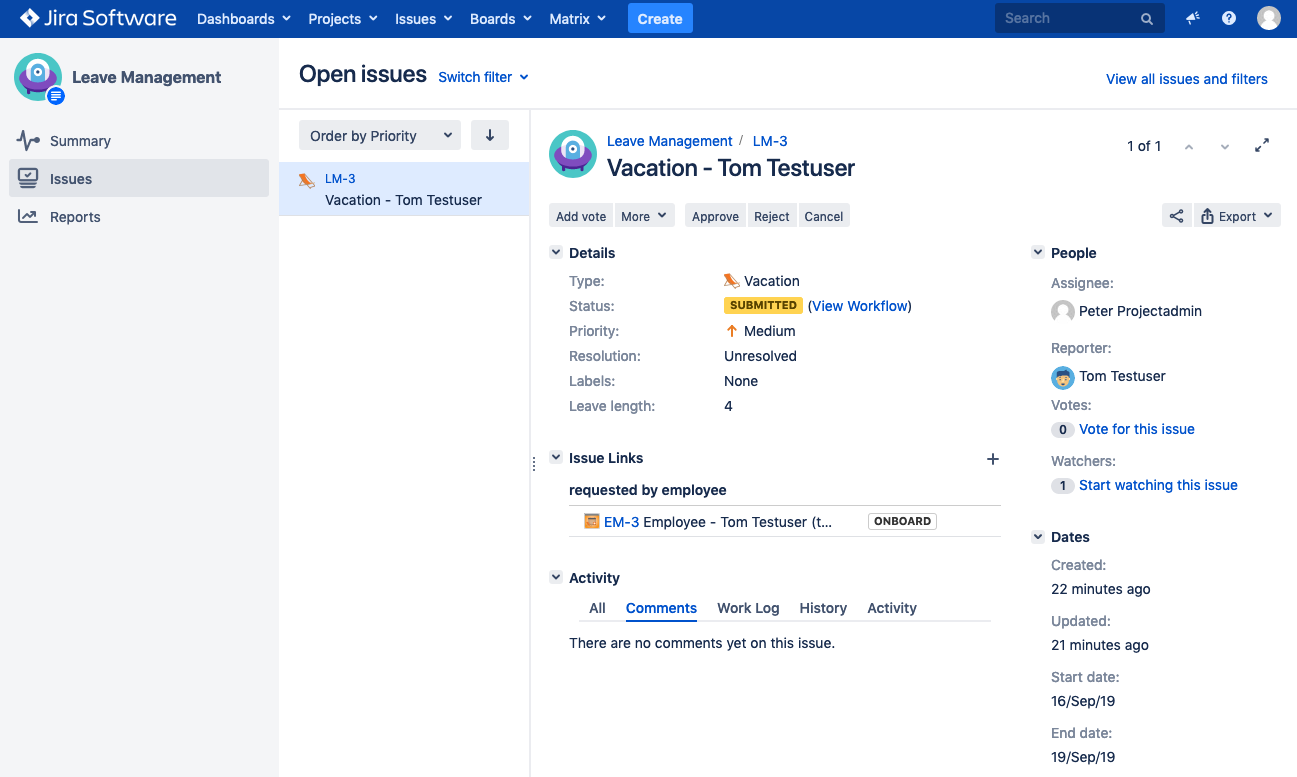Expand issue to full screen
Viewport: 1297px width, 777px height.
pos(1262,145)
